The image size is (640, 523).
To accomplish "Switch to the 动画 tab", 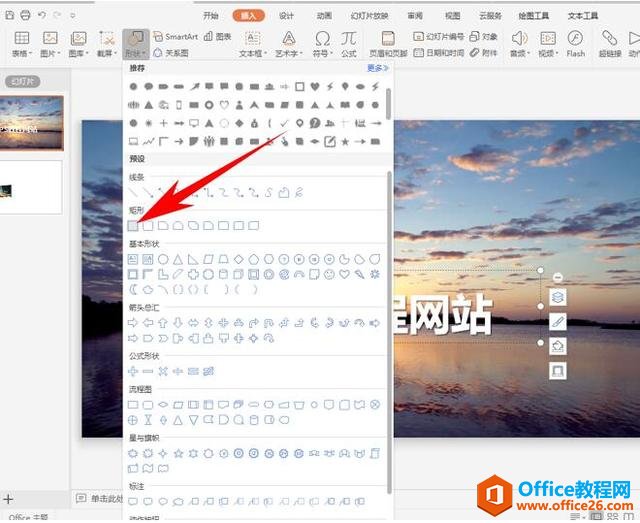I will pyautogui.click(x=324, y=16).
